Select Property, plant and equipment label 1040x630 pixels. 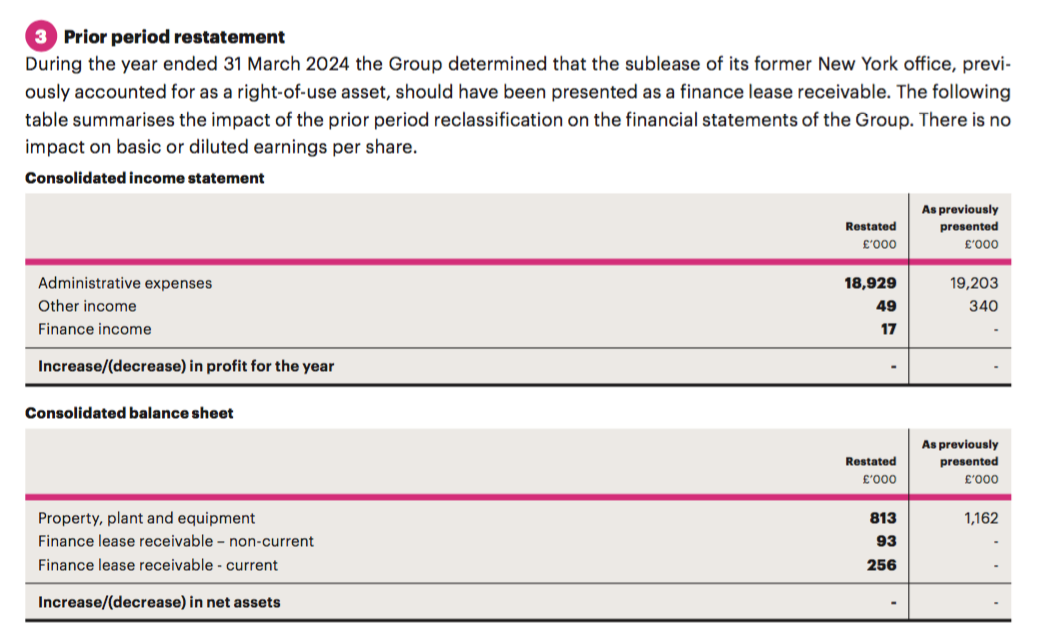click(147, 518)
